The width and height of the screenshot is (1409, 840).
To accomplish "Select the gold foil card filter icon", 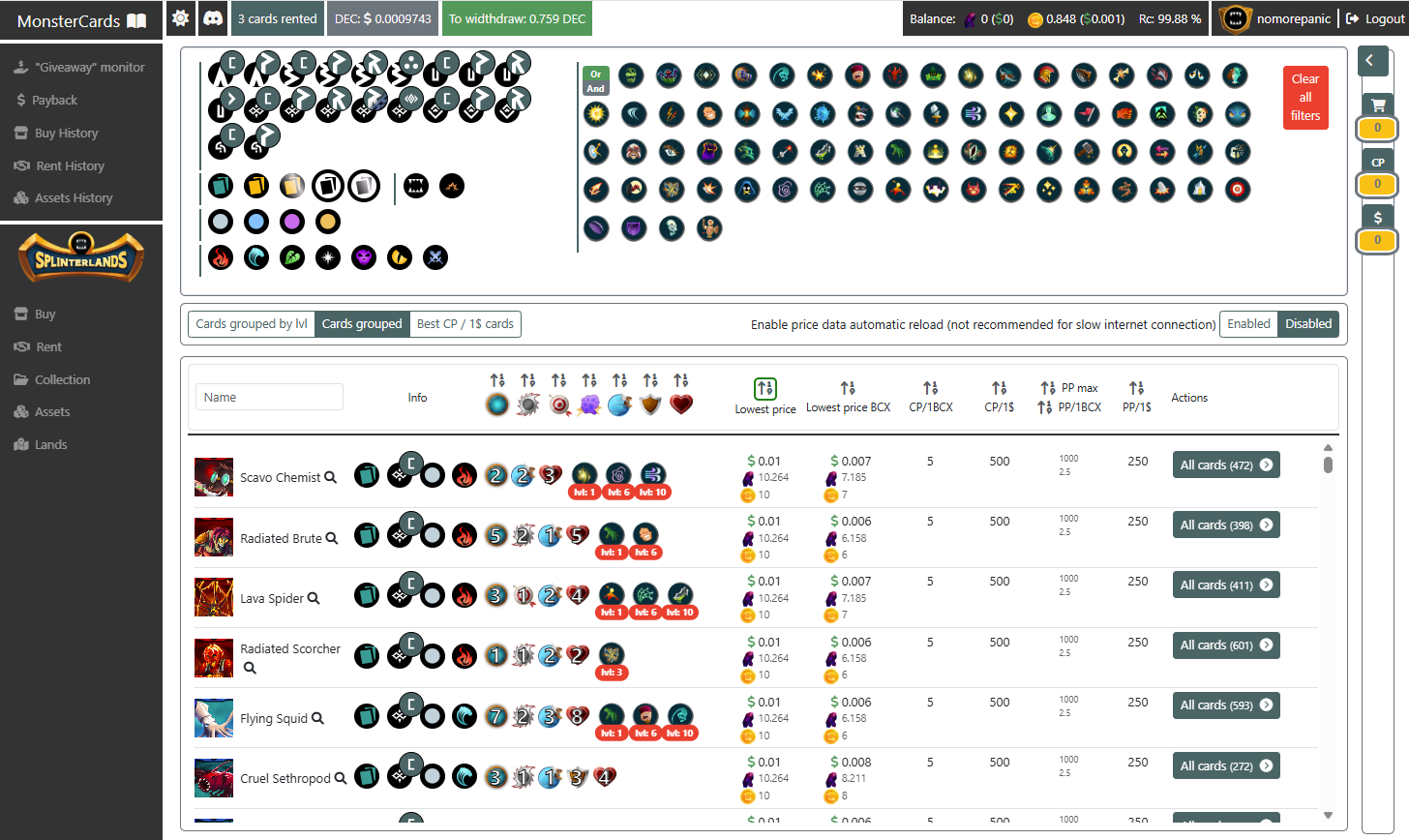I will (256, 186).
